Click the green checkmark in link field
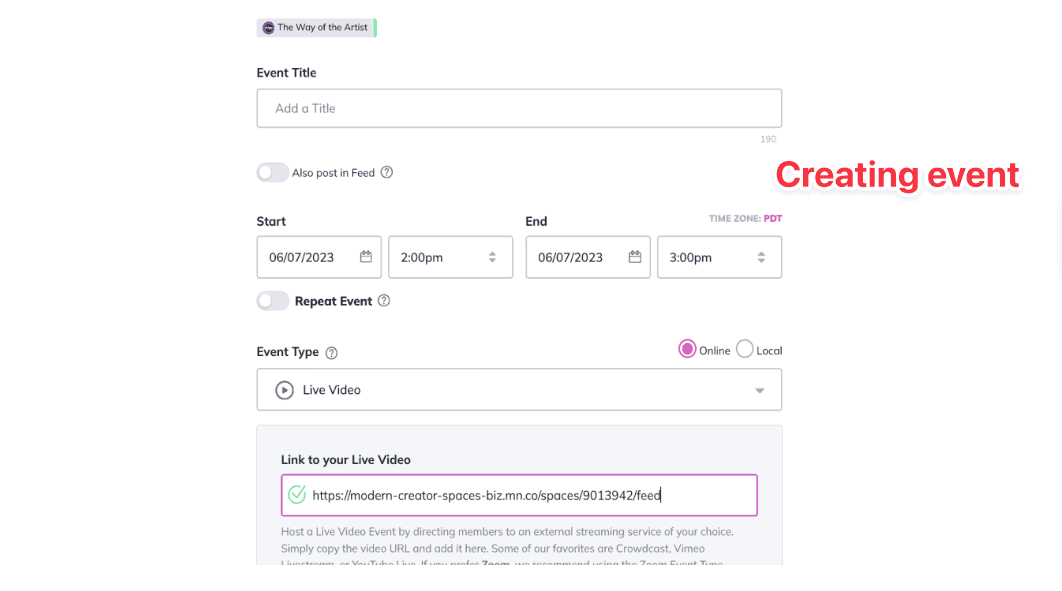 (x=297, y=495)
